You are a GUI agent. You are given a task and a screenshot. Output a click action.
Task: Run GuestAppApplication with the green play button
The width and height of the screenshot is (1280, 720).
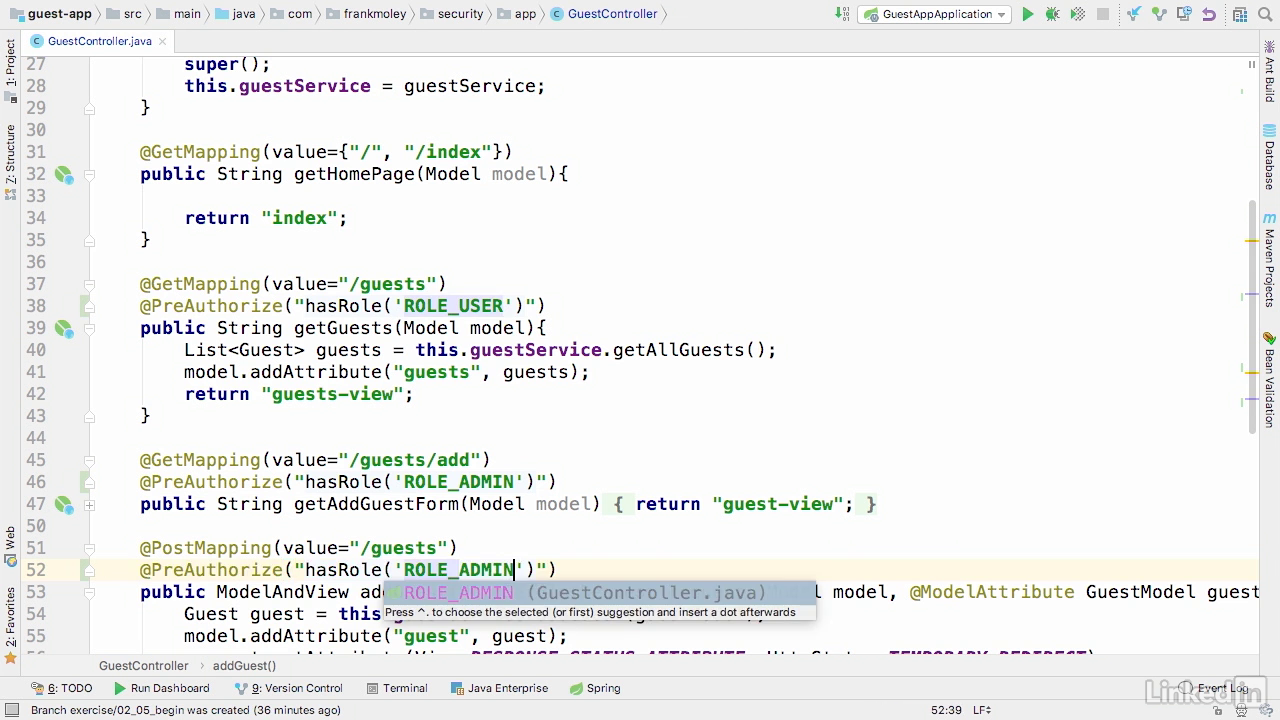[1027, 14]
